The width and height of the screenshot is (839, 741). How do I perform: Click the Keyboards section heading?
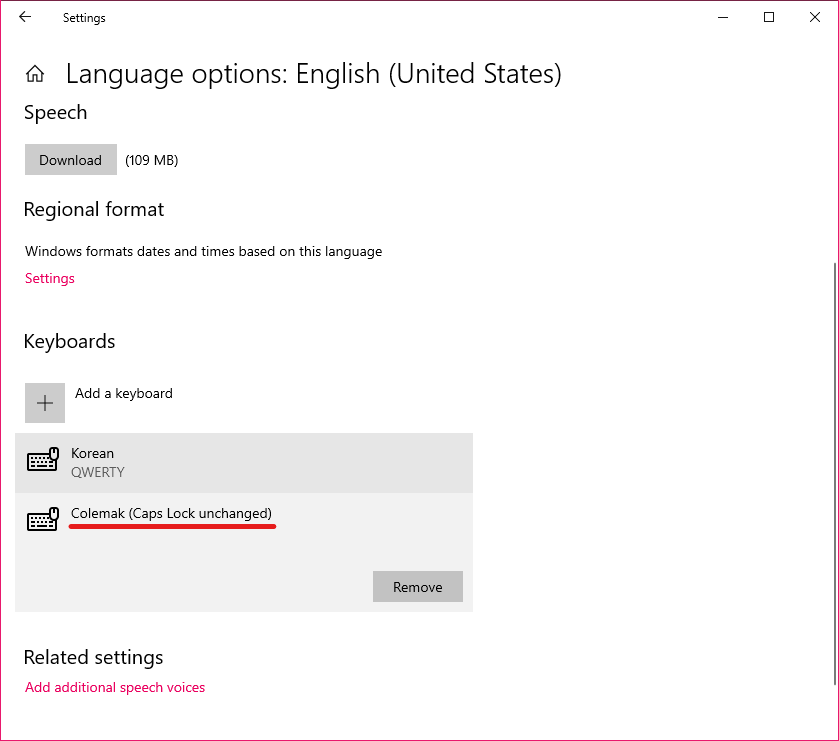tap(70, 341)
